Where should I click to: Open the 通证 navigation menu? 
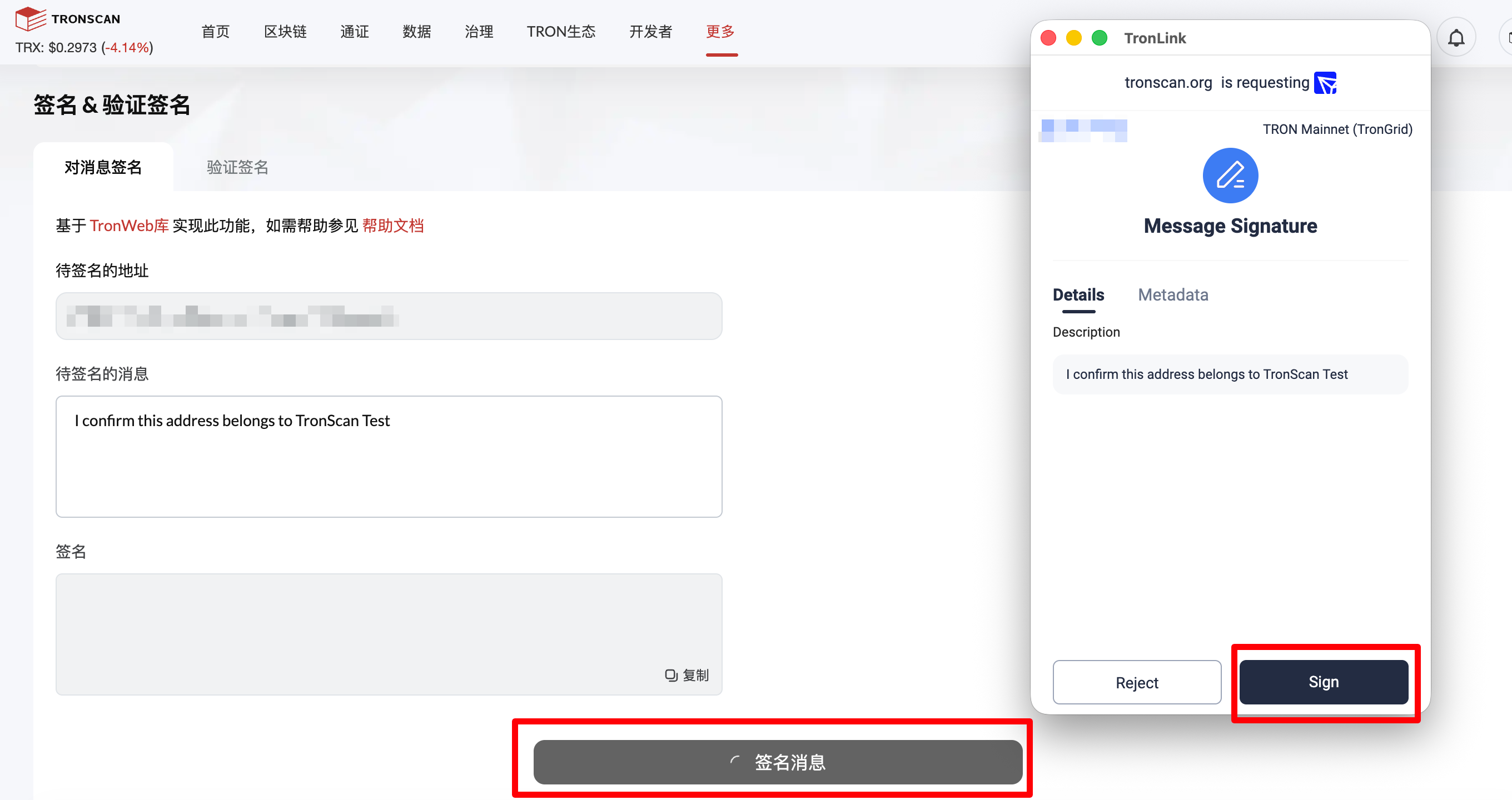click(355, 32)
